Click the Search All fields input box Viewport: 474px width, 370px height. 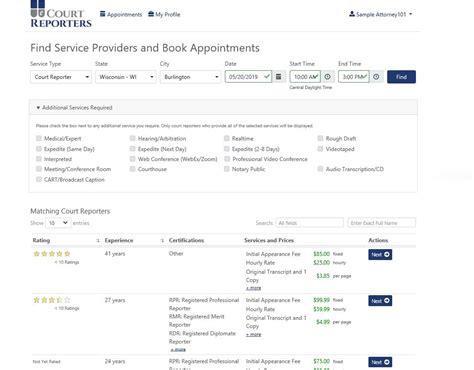(x=310, y=223)
